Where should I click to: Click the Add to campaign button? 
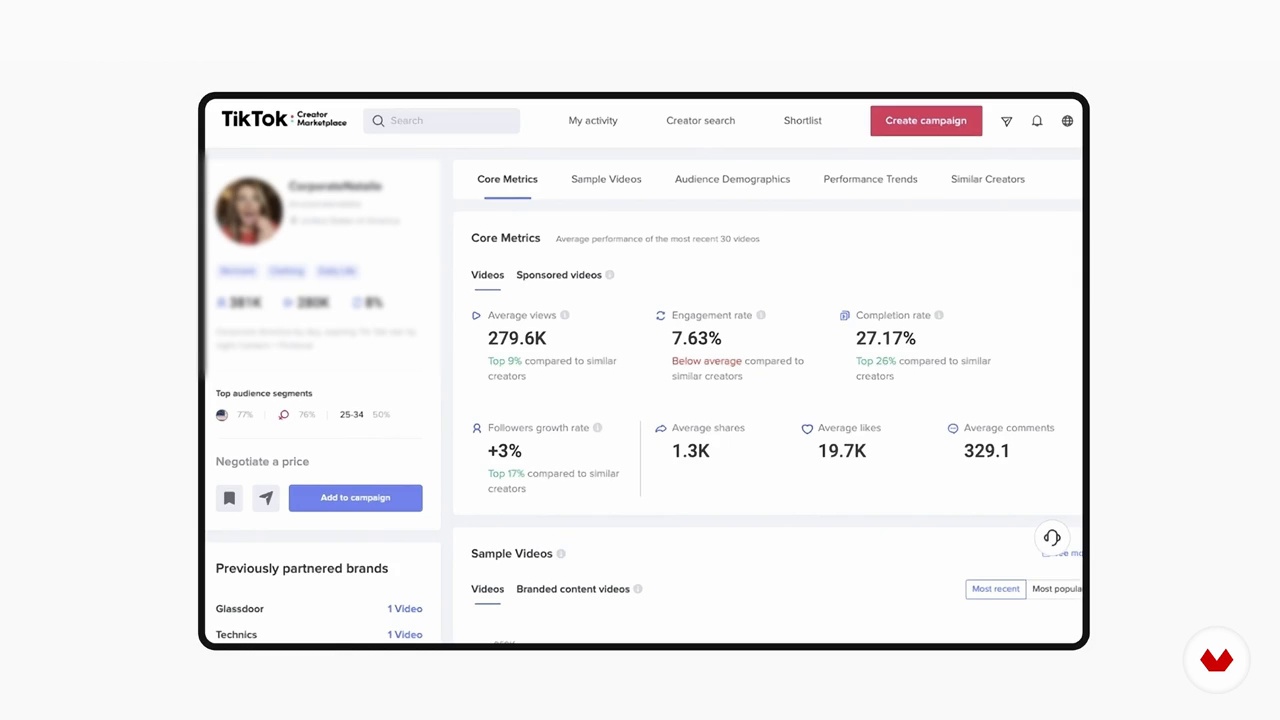tap(356, 498)
